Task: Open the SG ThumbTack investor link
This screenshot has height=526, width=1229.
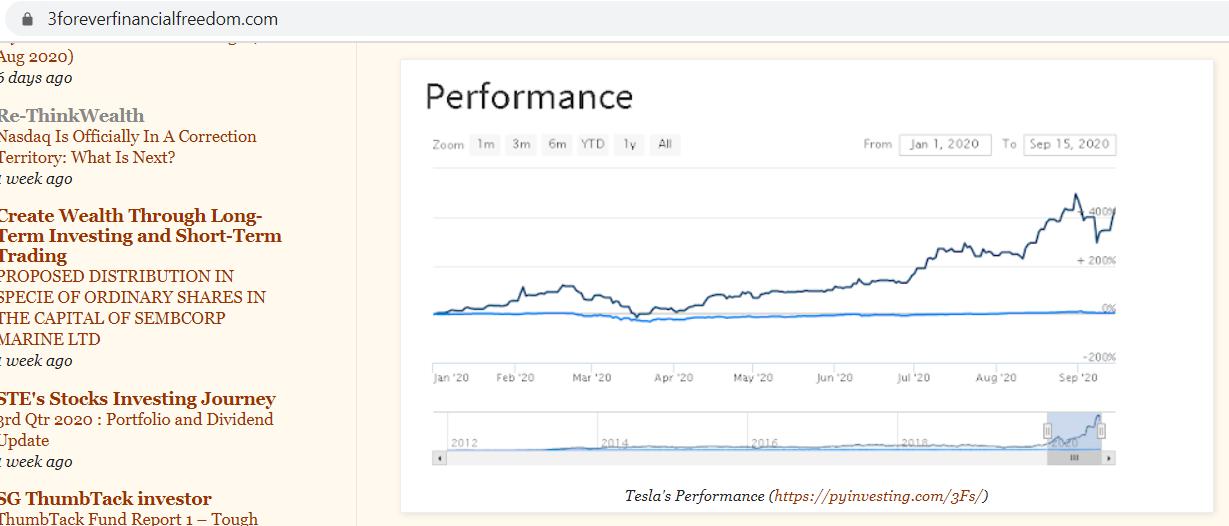Action: [105, 499]
